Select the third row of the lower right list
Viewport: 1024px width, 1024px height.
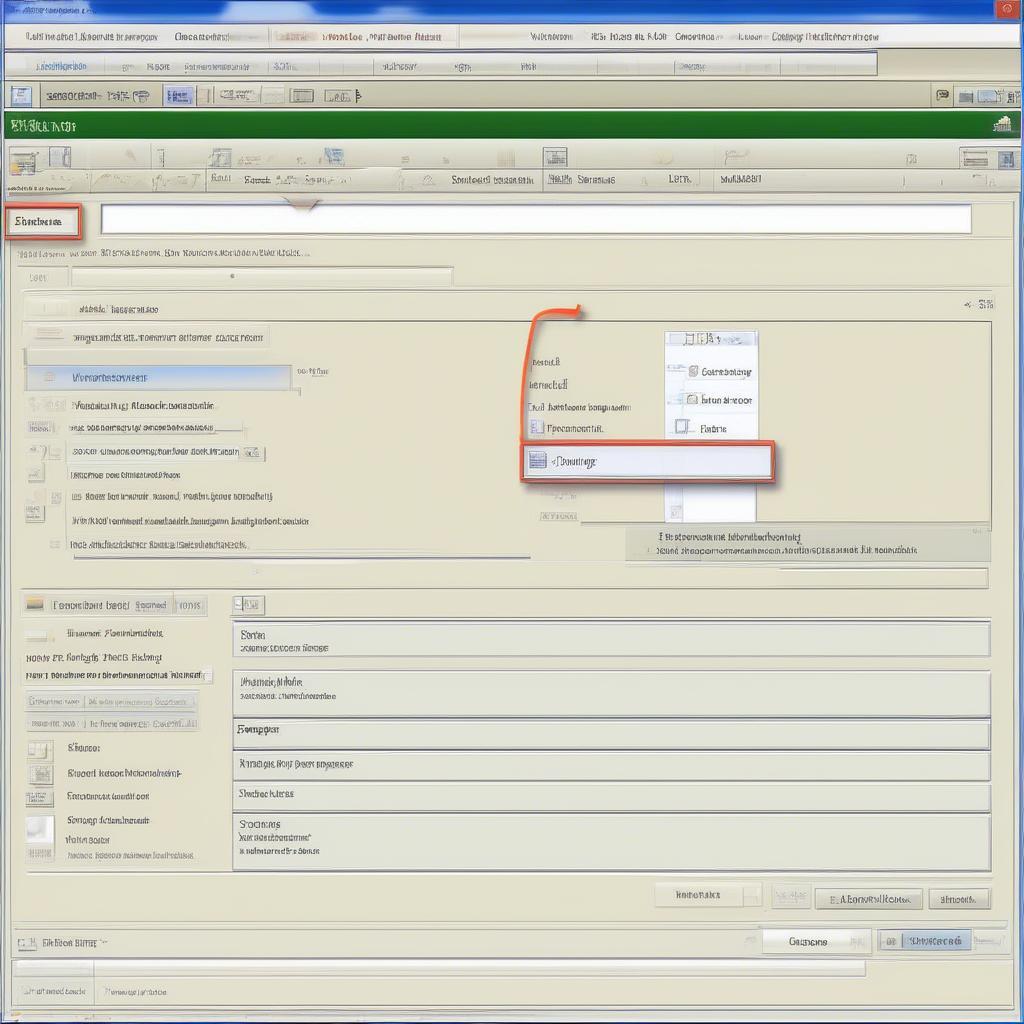pyautogui.click(x=611, y=735)
